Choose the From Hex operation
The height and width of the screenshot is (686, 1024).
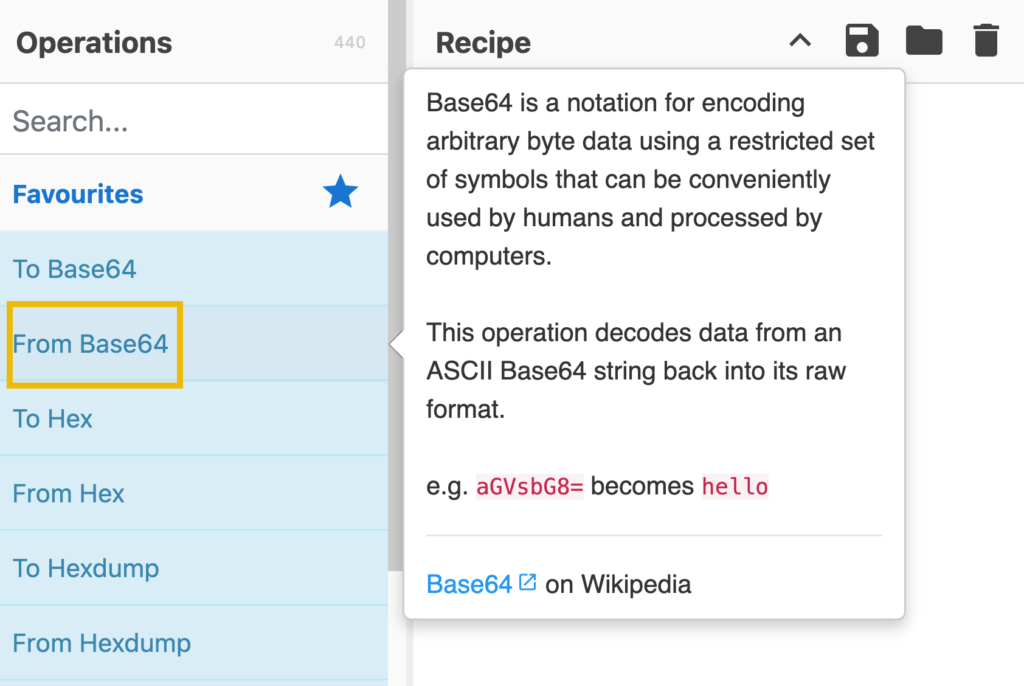tap(194, 493)
